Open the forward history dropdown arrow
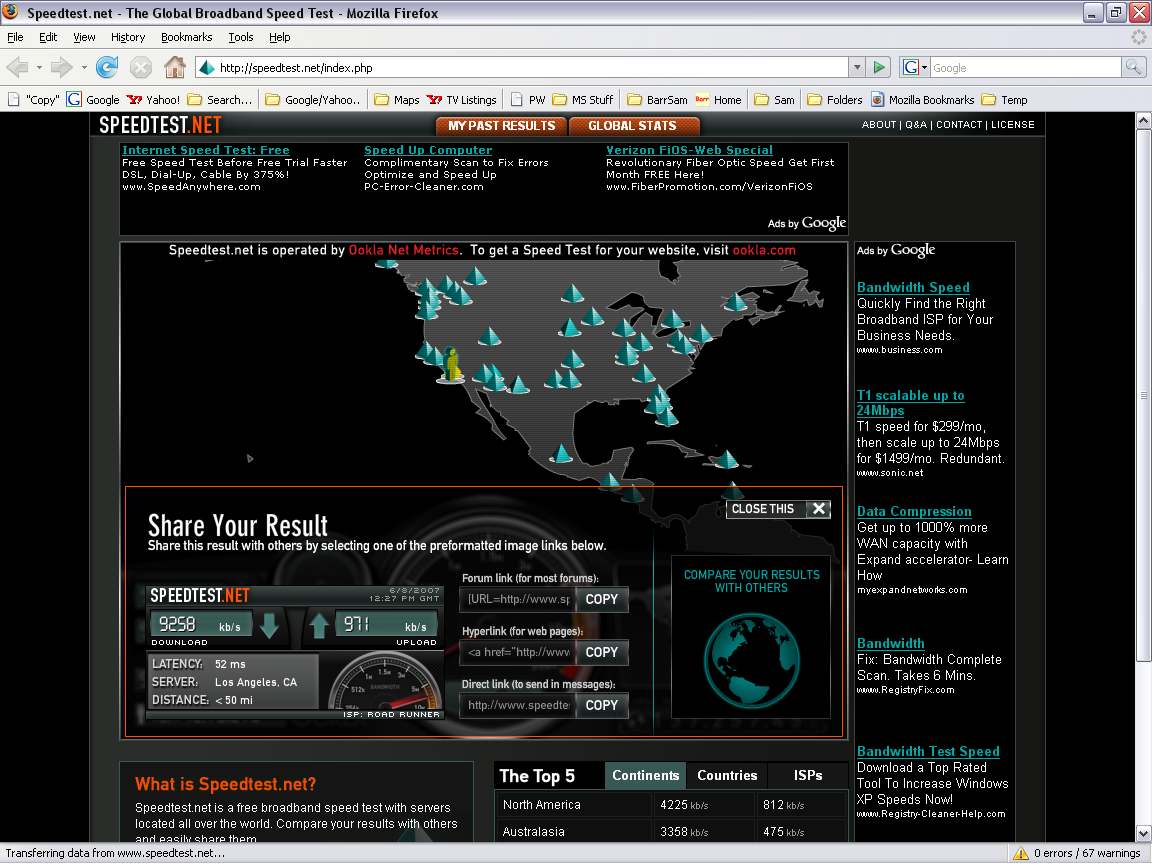 coord(84,68)
